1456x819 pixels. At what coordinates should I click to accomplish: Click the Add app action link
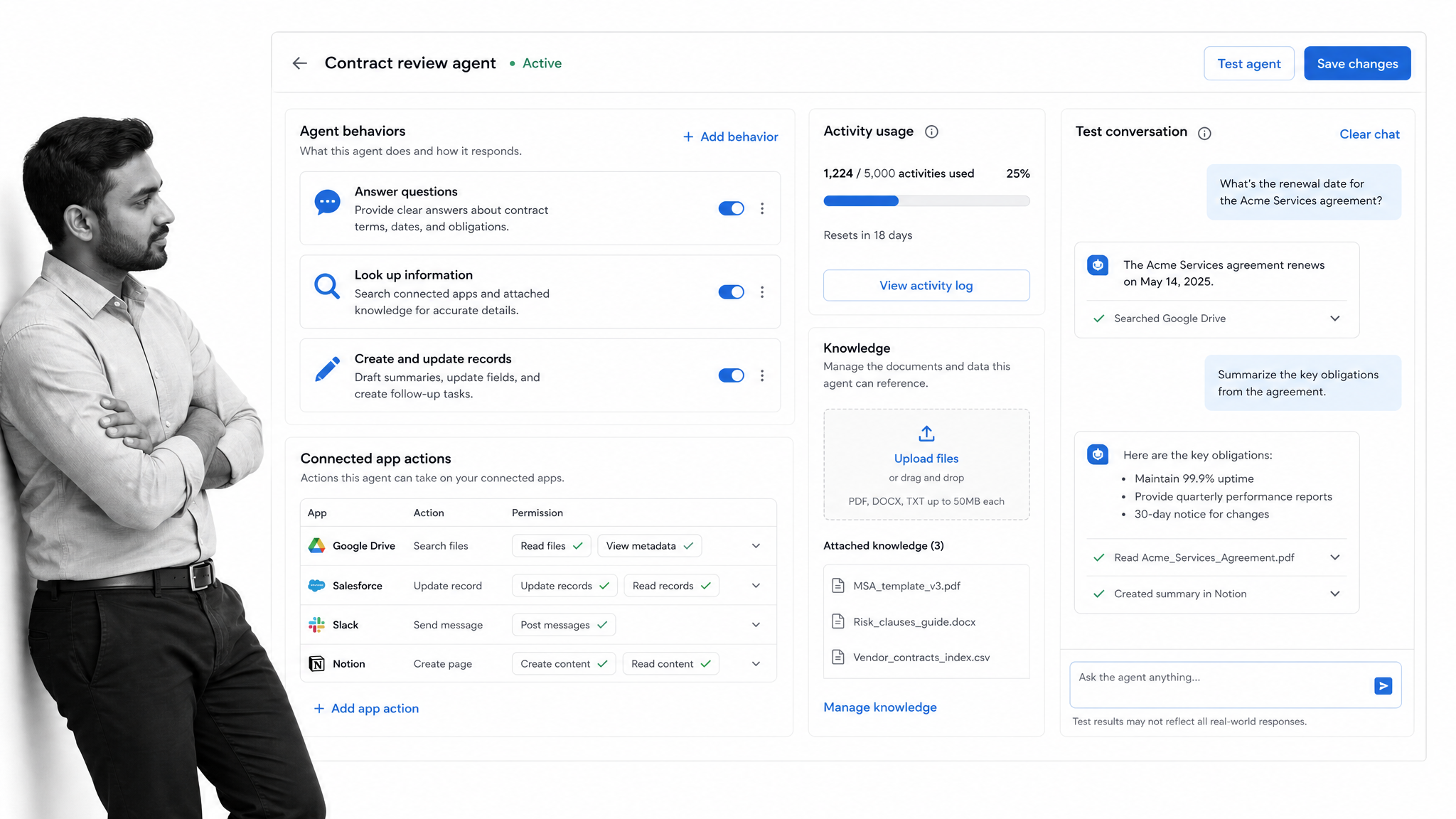tap(367, 709)
